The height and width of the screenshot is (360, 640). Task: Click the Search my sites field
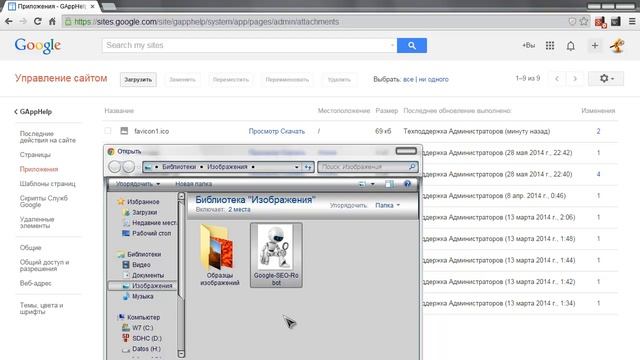point(249,45)
